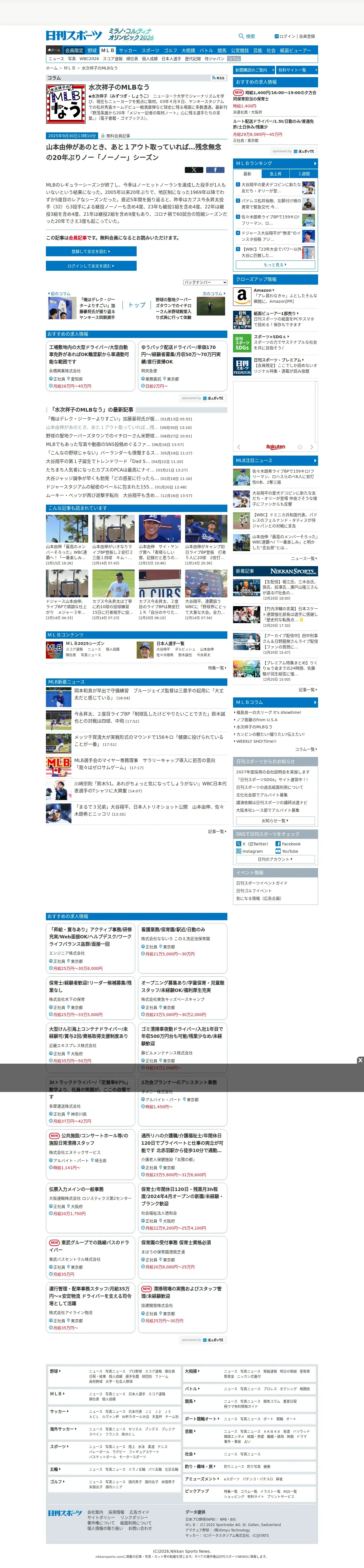Open ranking item 2 パドレス松井裕樹
This screenshot has height=1568, width=364.
pos(271,204)
